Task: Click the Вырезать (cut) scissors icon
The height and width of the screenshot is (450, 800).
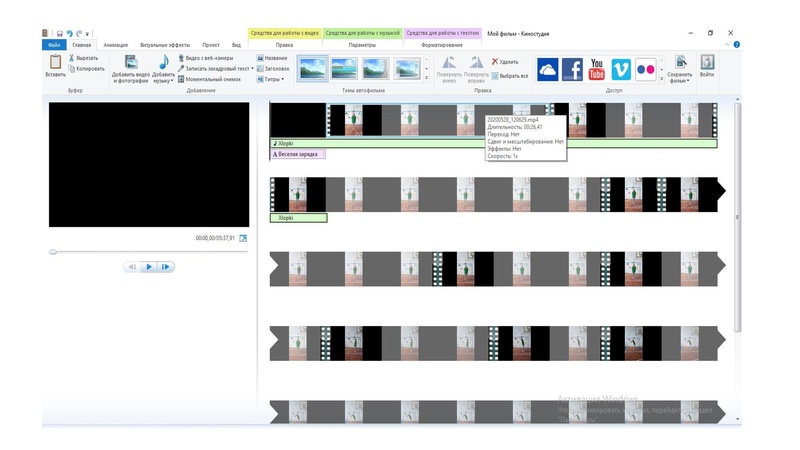Action: click(x=72, y=58)
